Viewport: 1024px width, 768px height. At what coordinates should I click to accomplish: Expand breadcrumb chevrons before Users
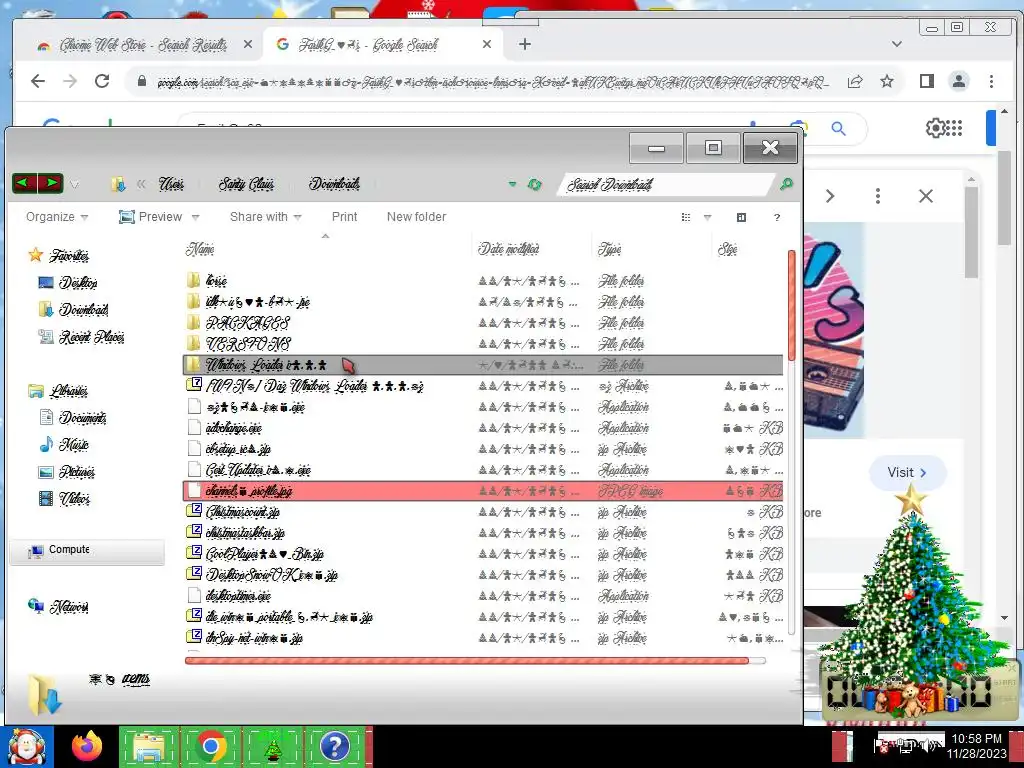pyautogui.click(x=140, y=185)
